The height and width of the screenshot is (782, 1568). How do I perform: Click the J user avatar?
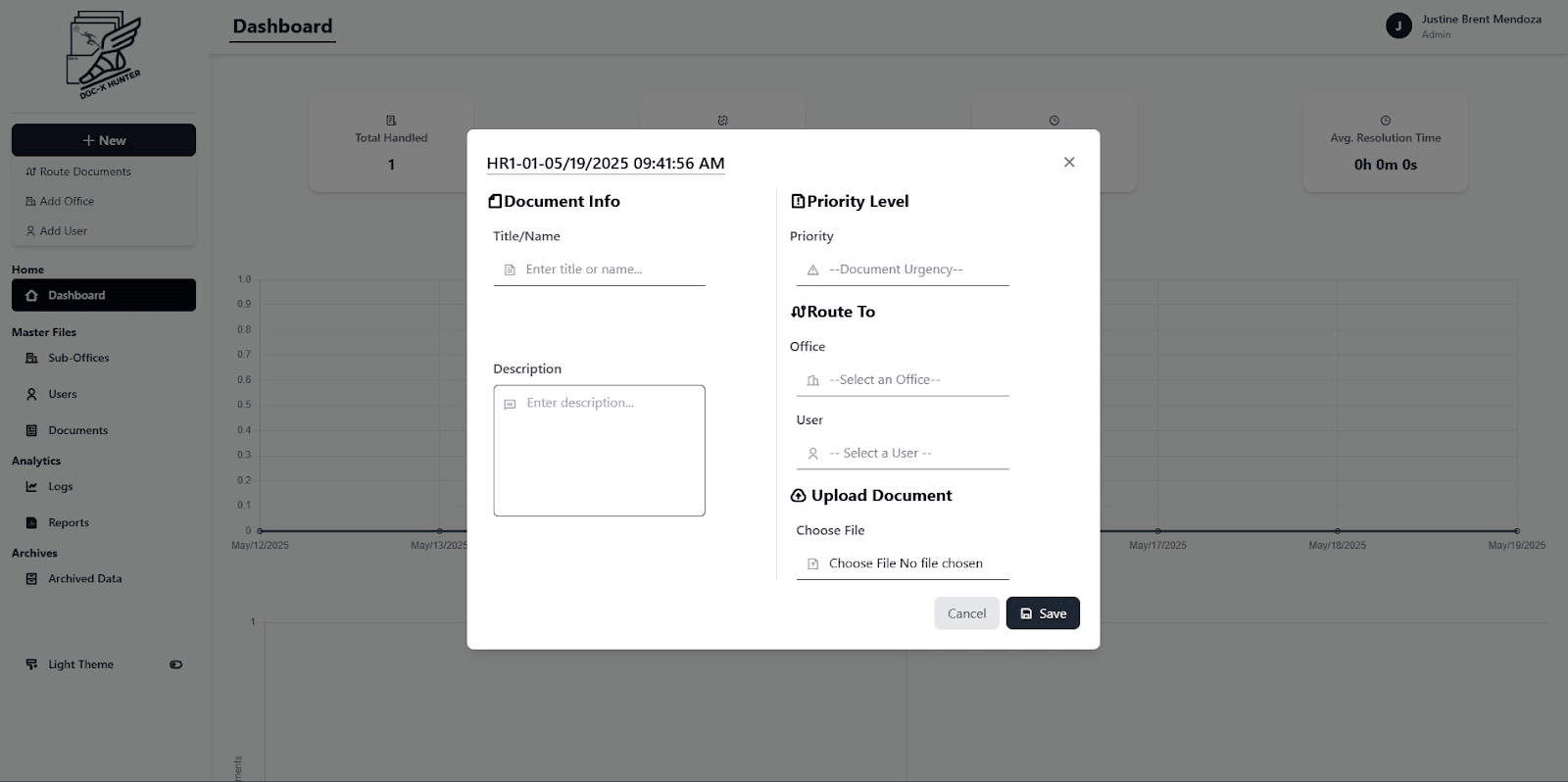click(1398, 25)
